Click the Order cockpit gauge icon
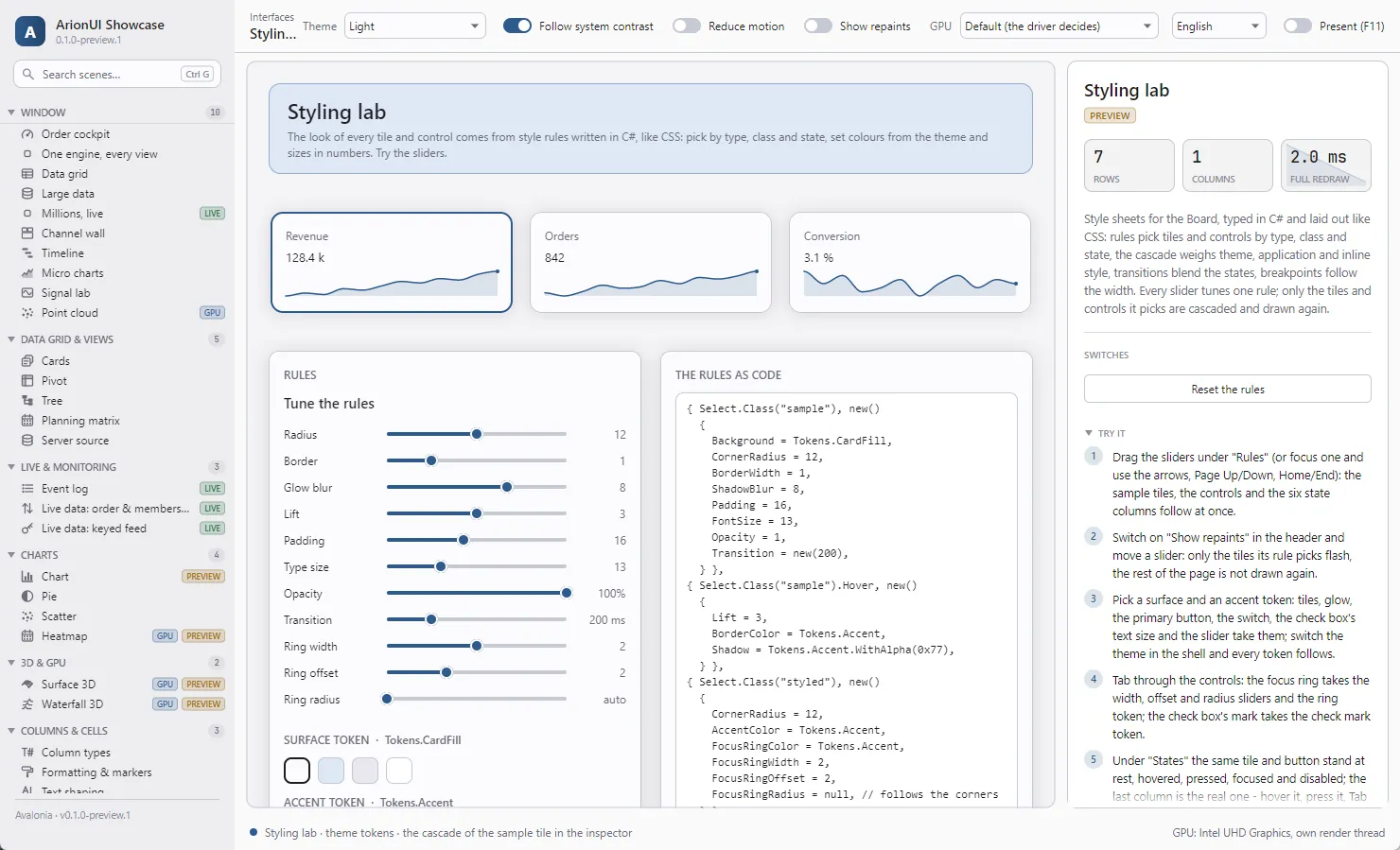Image resolution: width=1400 pixels, height=850 pixels. point(27,134)
